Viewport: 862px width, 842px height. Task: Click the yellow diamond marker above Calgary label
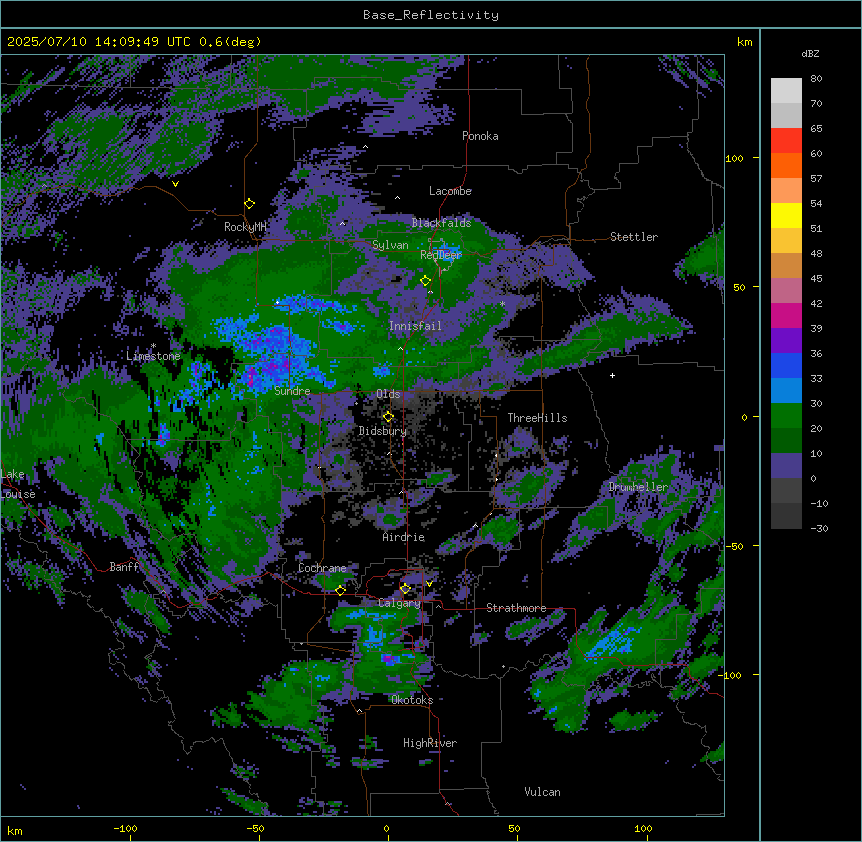(405, 589)
